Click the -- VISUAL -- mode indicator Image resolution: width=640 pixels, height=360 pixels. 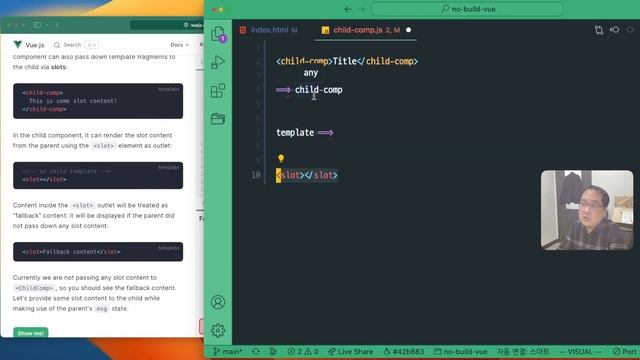pos(580,351)
